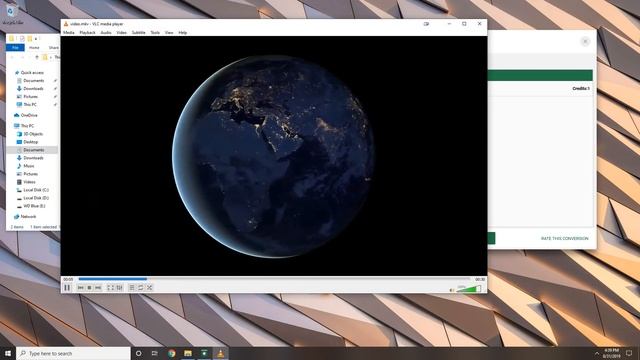Image resolution: width=640 pixels, height=360 pixels.
Task: Open Documents under Quick access
Action: point(33,81)
